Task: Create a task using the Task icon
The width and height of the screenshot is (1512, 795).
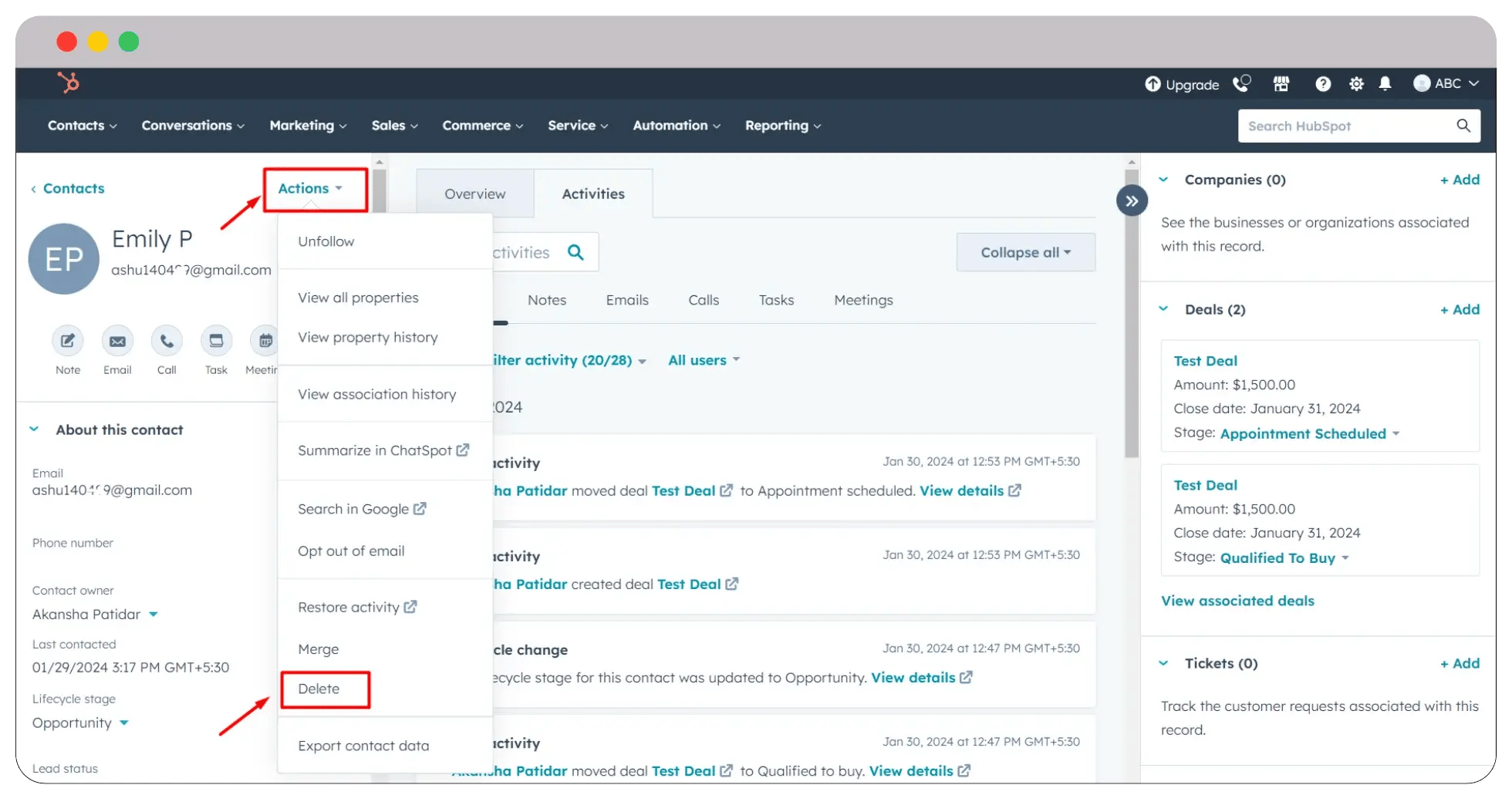Action: coord(216,340)
